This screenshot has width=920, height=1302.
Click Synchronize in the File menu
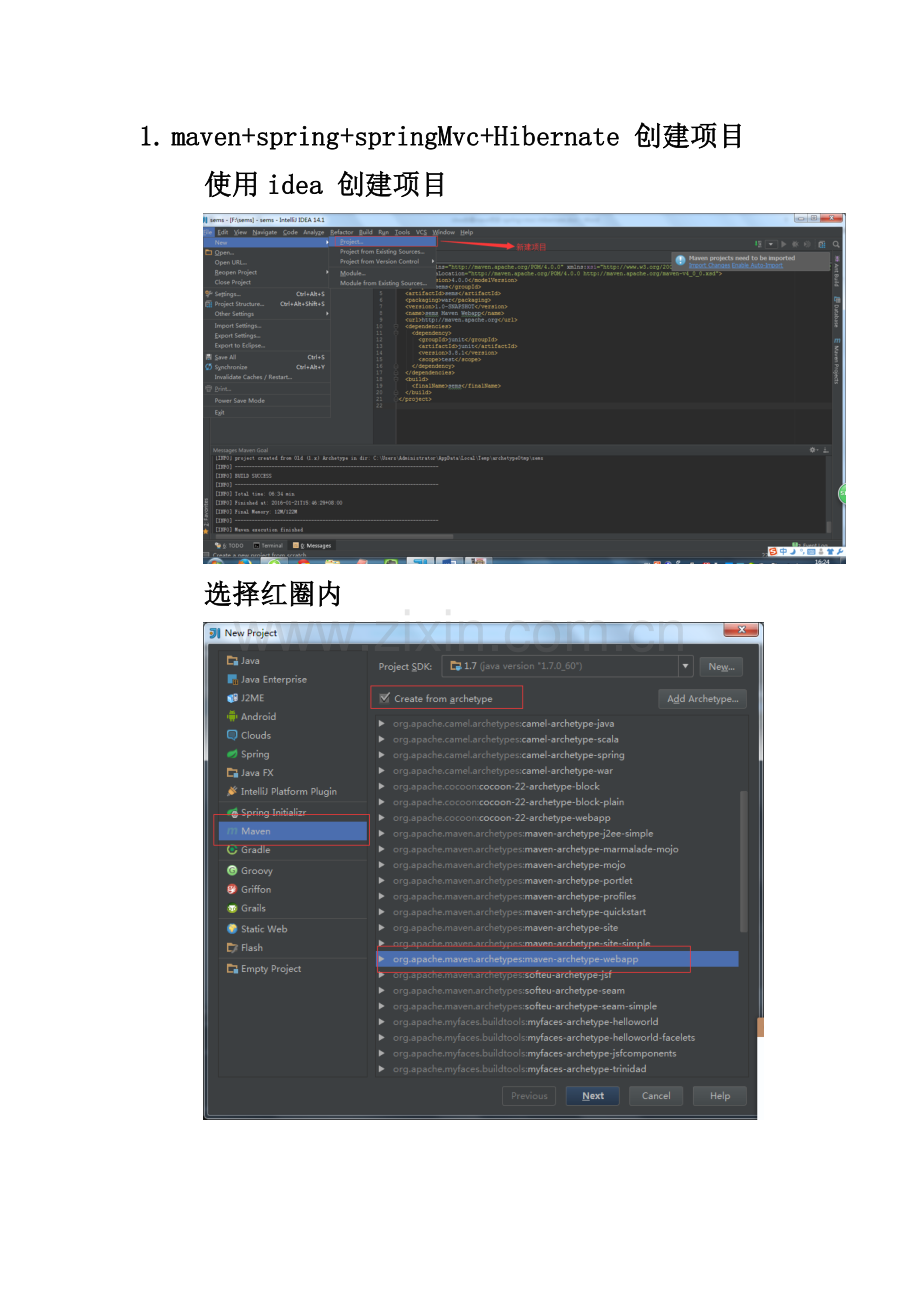[x=267, y=367]
